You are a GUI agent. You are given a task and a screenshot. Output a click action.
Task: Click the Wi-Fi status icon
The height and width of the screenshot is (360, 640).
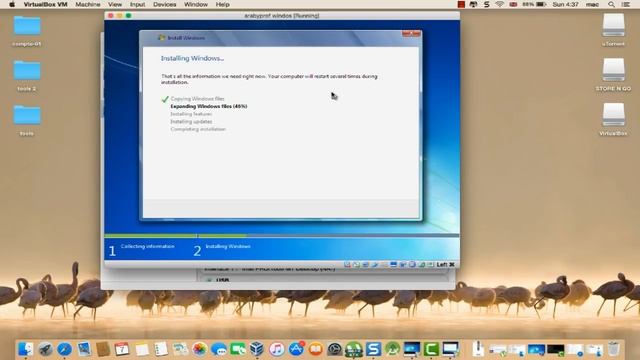pyautogui.click(x=500, y=4)
